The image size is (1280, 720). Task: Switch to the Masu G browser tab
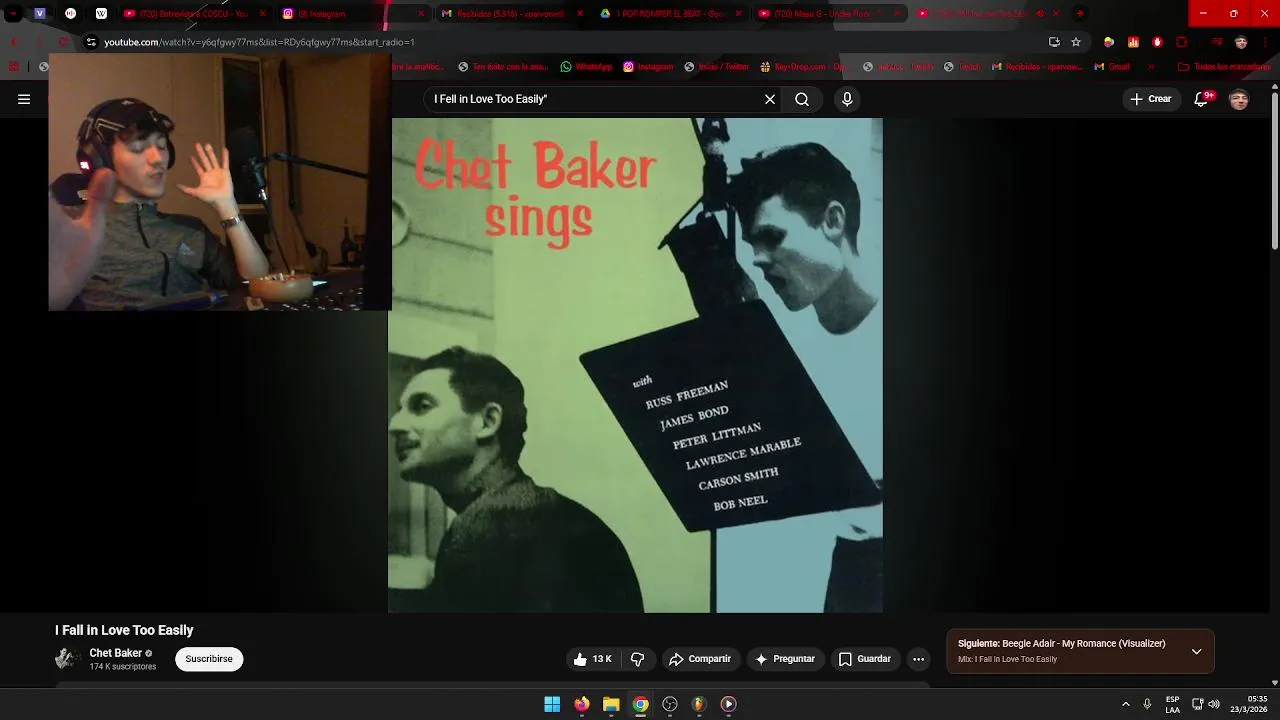tap(829, 13)
